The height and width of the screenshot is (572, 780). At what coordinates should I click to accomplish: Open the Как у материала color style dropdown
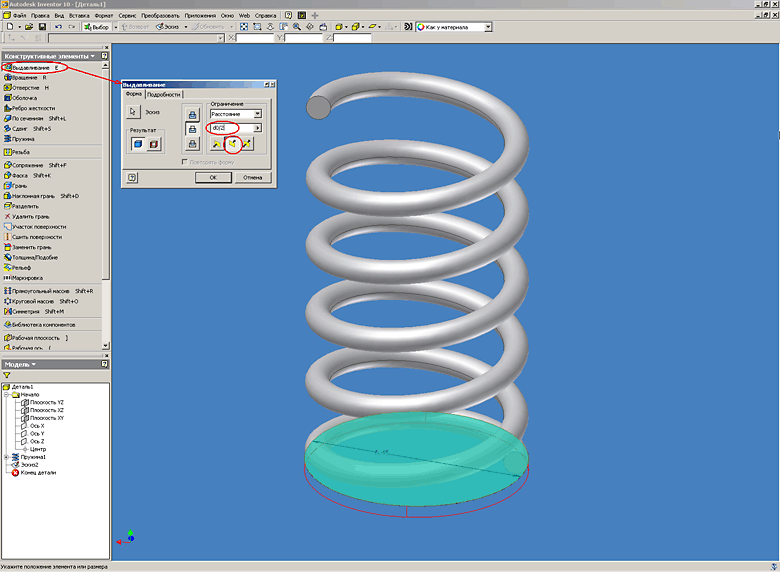[x=488, y=27]
